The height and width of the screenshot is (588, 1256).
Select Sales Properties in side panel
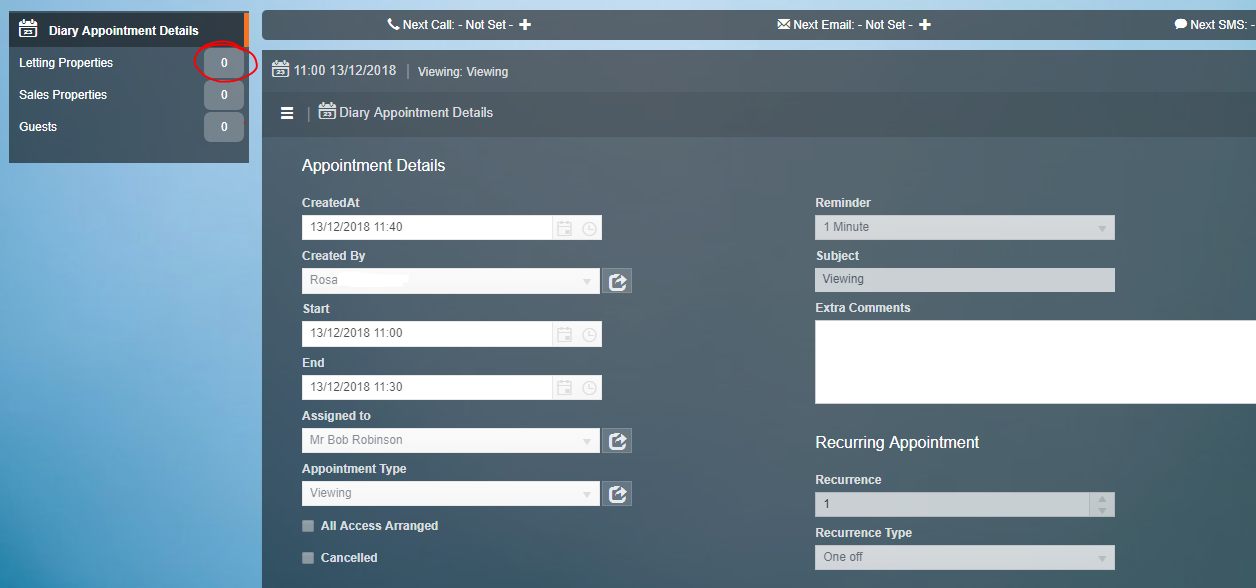tap(63, 95)
